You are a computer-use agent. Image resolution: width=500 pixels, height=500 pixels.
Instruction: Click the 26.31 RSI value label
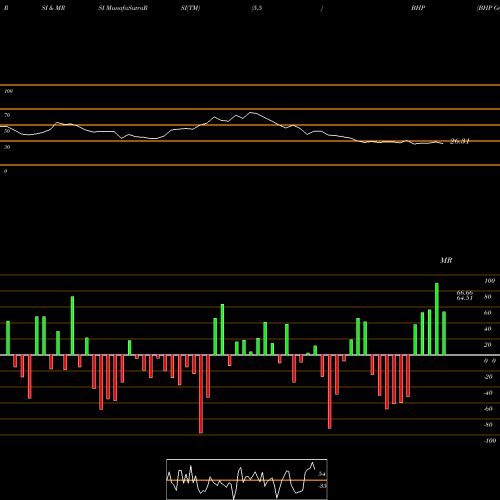pos(460,141)
